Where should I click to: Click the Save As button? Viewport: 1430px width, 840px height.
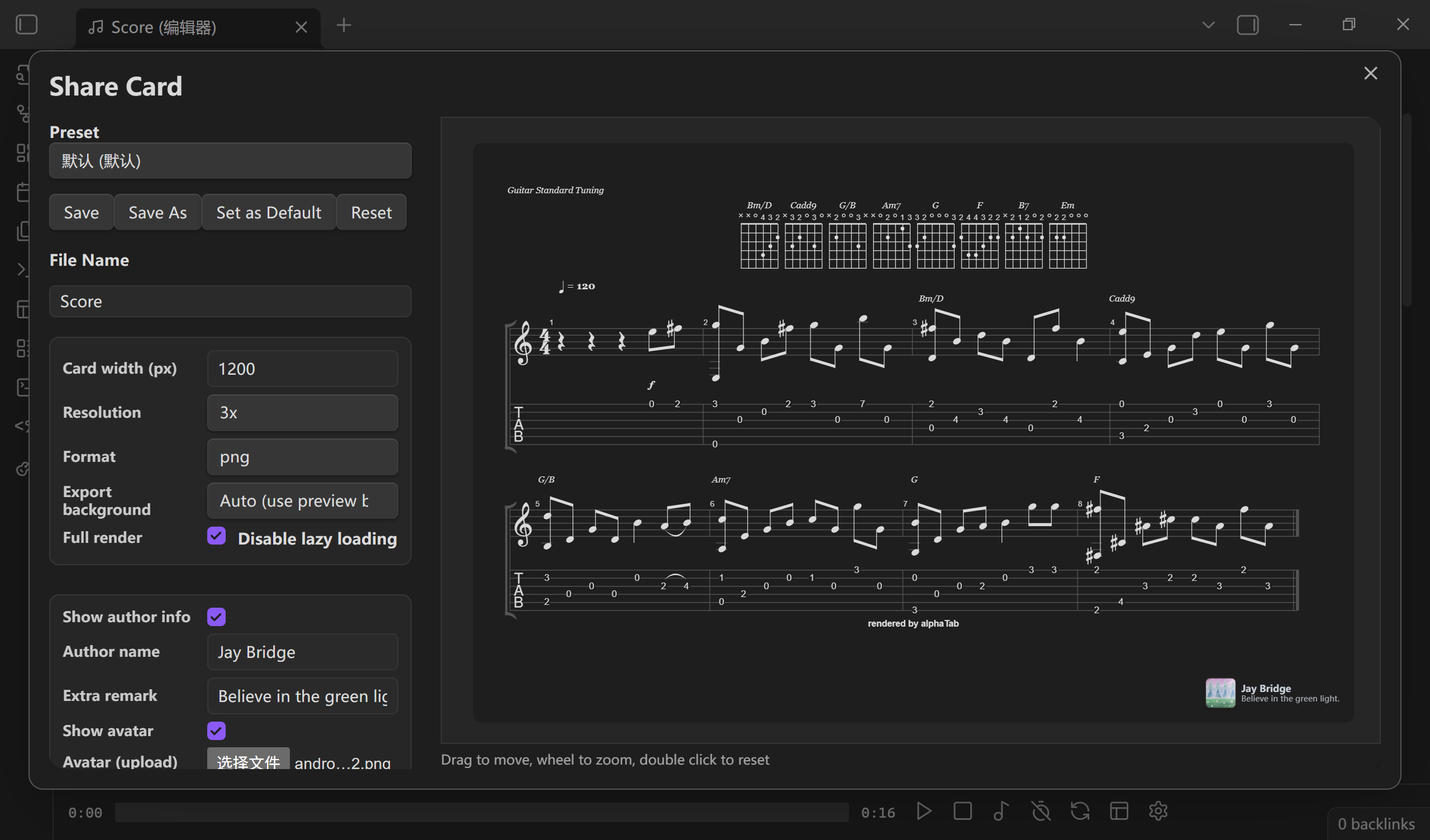pyautogui.click(x=158, y=212)
